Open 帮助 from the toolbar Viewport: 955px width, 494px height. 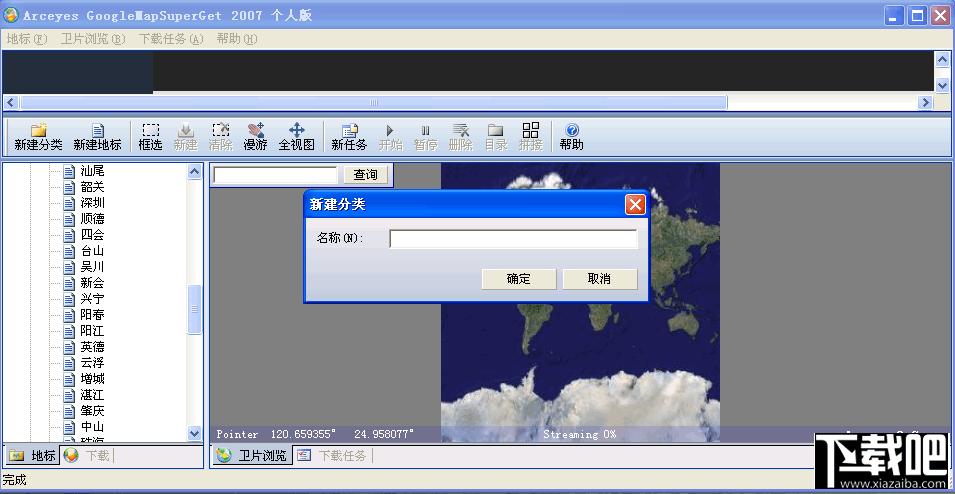tap(571, 137)
